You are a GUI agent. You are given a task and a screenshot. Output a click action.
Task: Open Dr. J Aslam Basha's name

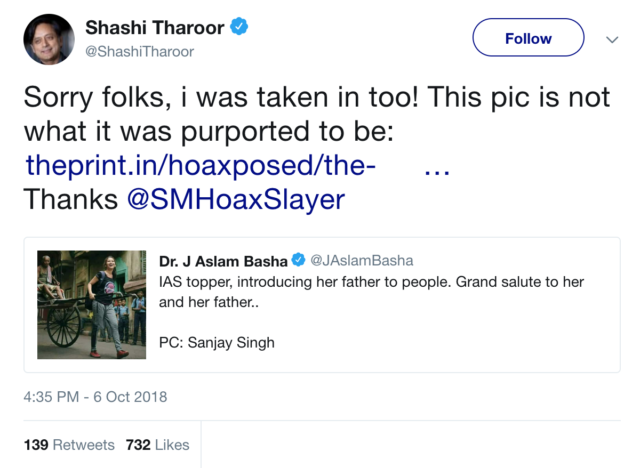point(222,261)
